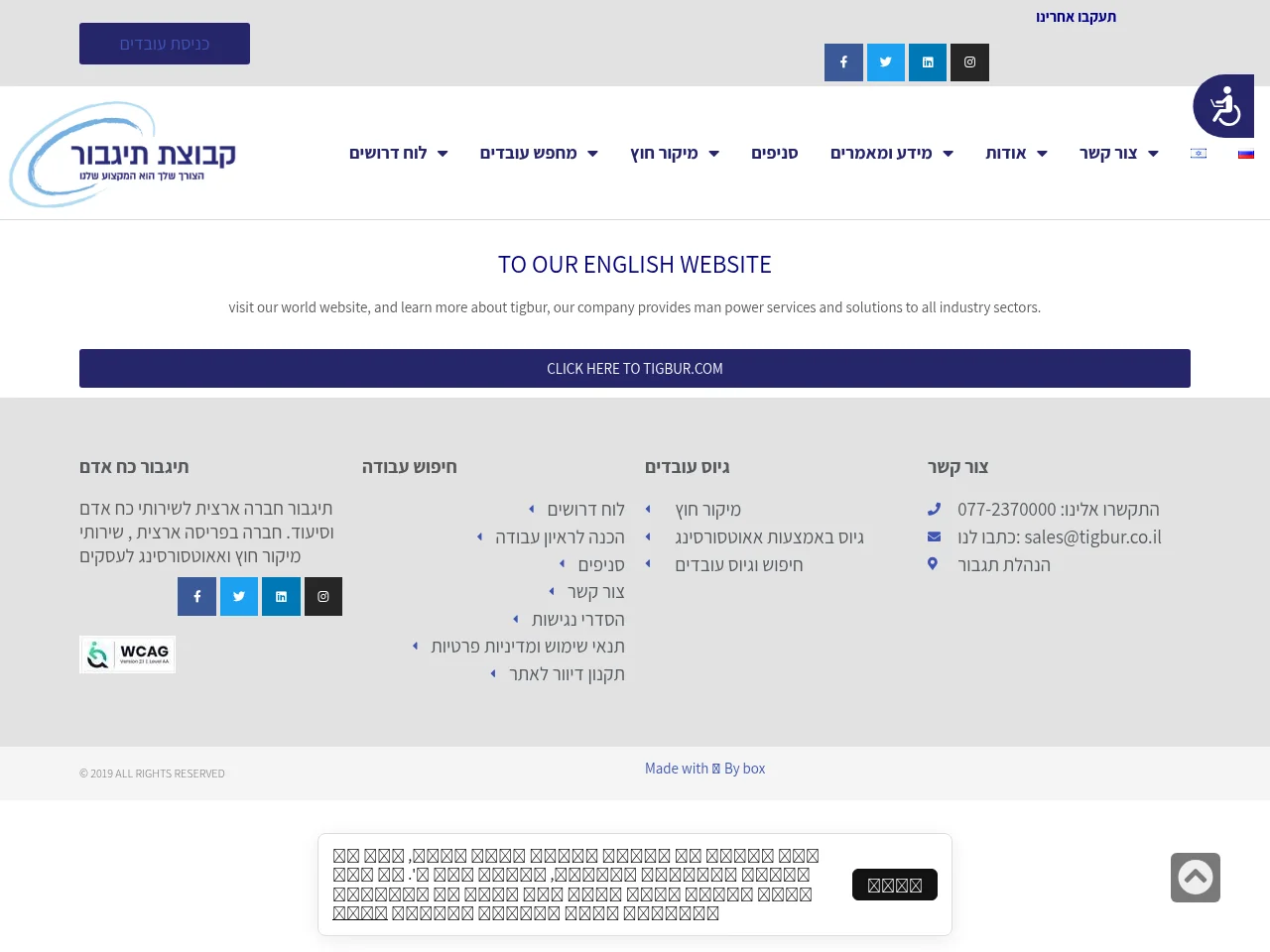Screen dimensions: 1270x952
Task: Expand the צור קשר nav dropdown arrow
Action: click(1153, 154)
